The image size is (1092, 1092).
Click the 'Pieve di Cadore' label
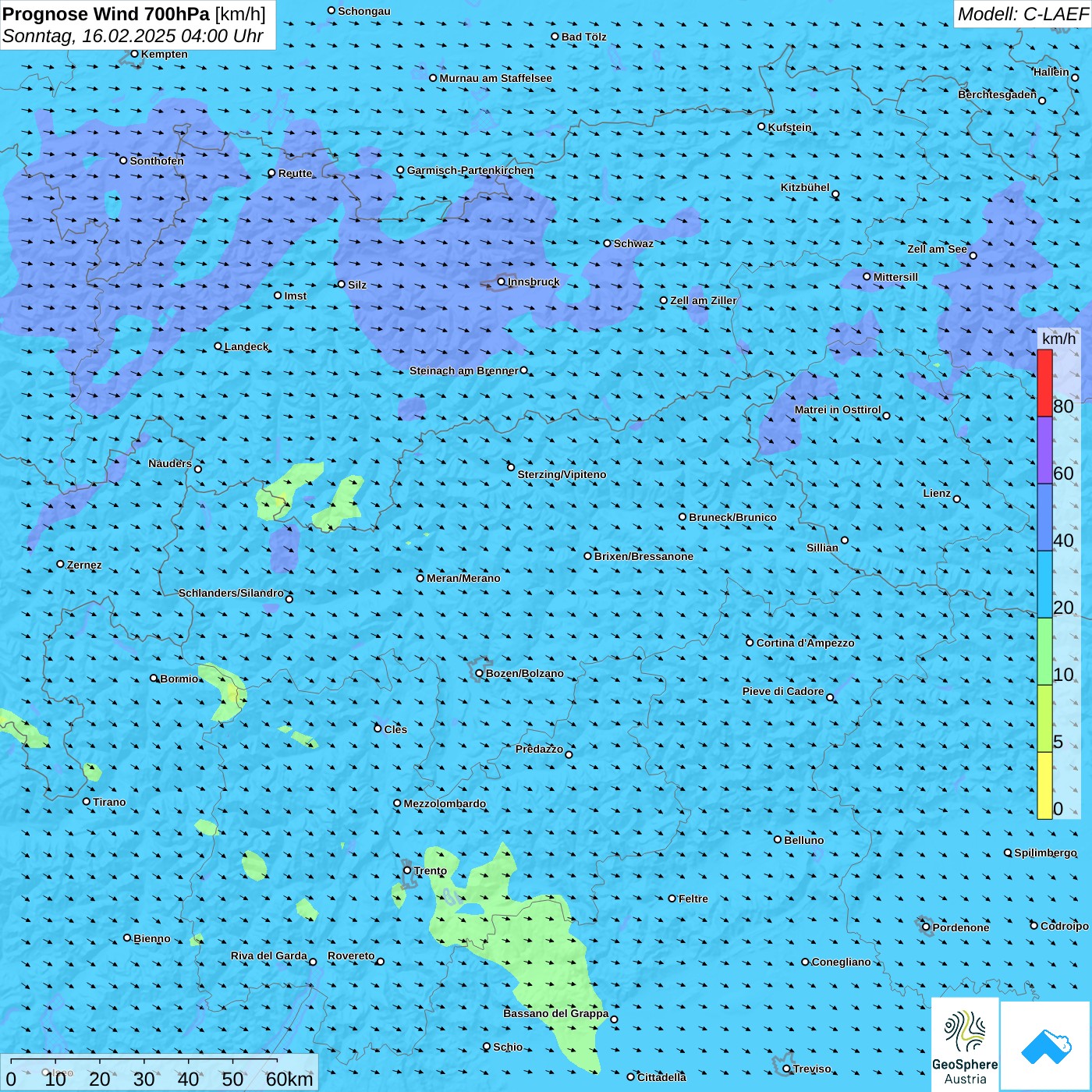[x=783, y=691]
